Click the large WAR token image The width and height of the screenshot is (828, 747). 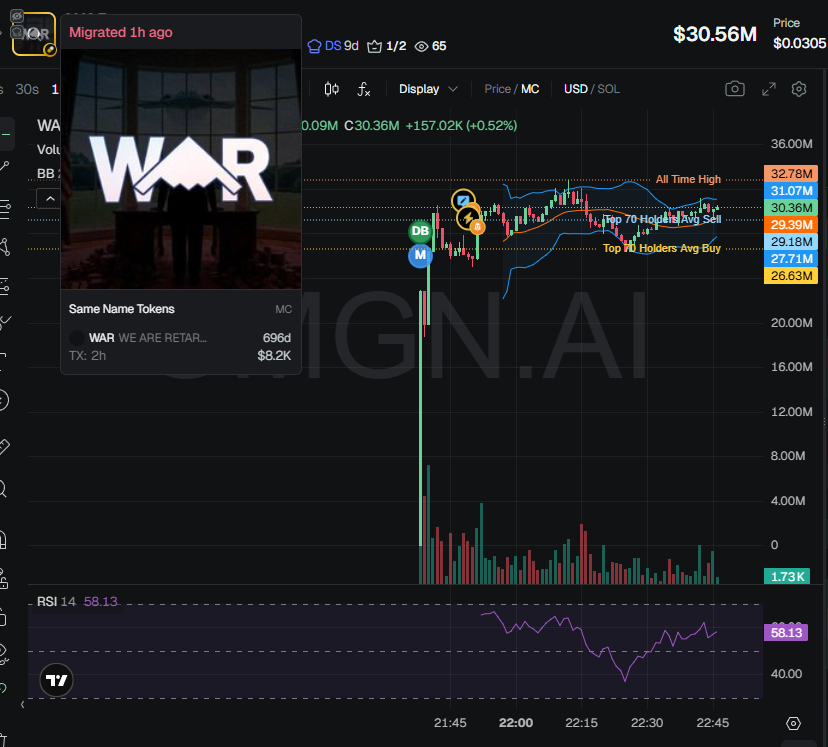[181, 169]
